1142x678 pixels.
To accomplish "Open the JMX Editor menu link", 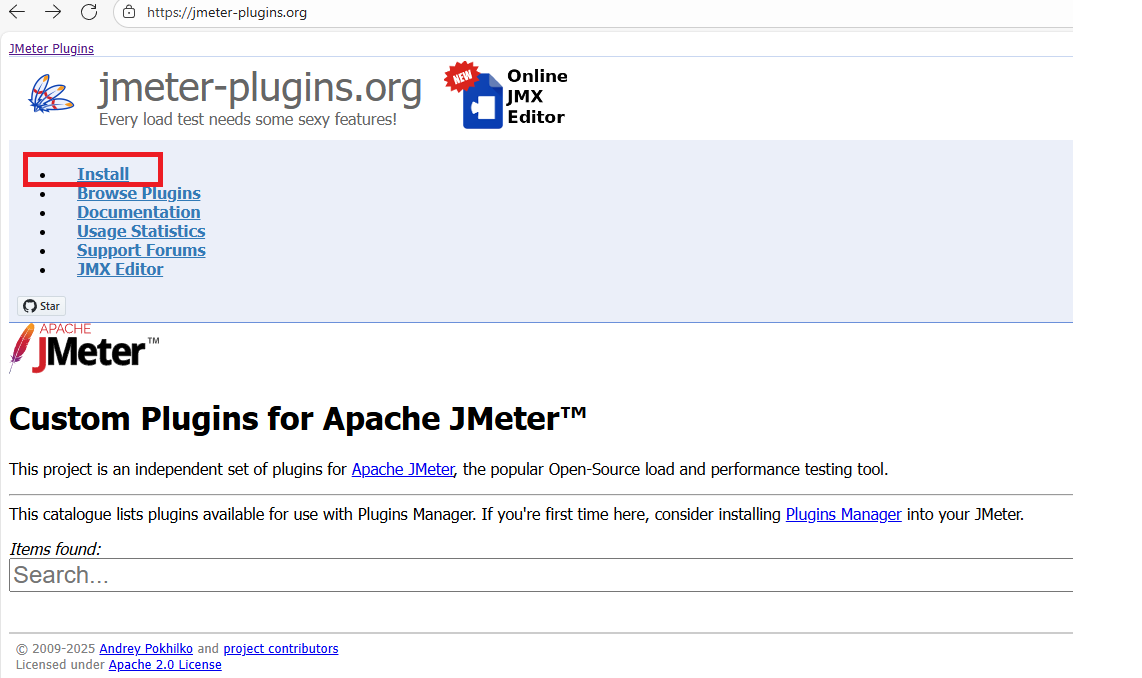I will click(120, 269).
